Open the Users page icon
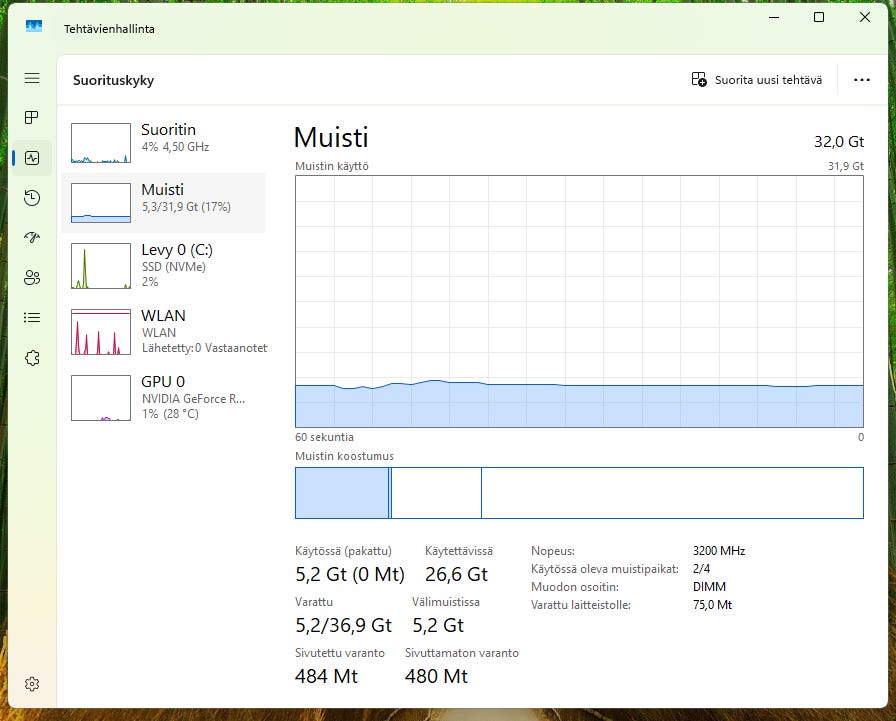The image size is (896, 721). [x=32, y=278]
